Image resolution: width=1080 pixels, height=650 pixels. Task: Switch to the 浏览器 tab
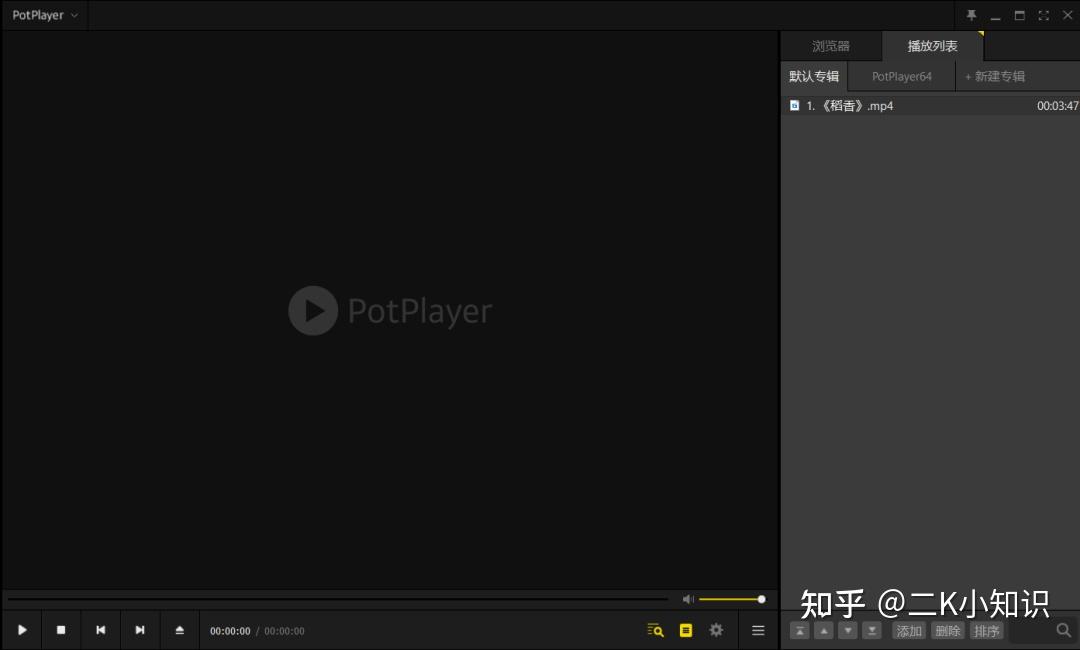[830, 45]
